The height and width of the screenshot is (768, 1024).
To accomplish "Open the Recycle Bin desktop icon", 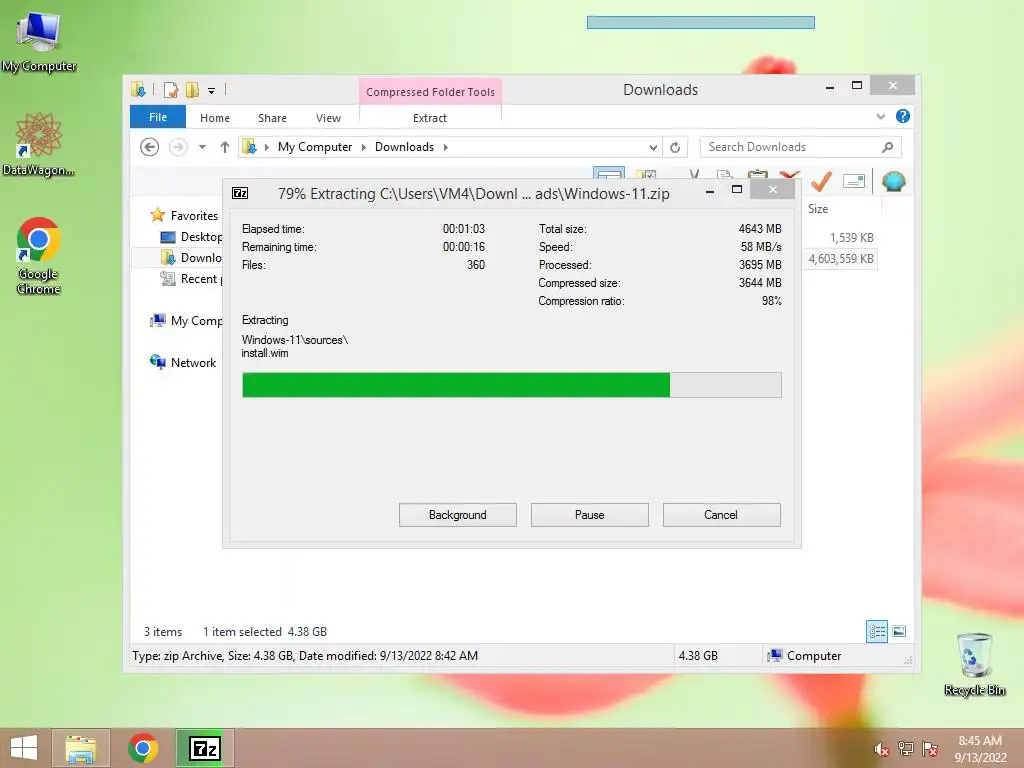I will [x=974, y=664].
